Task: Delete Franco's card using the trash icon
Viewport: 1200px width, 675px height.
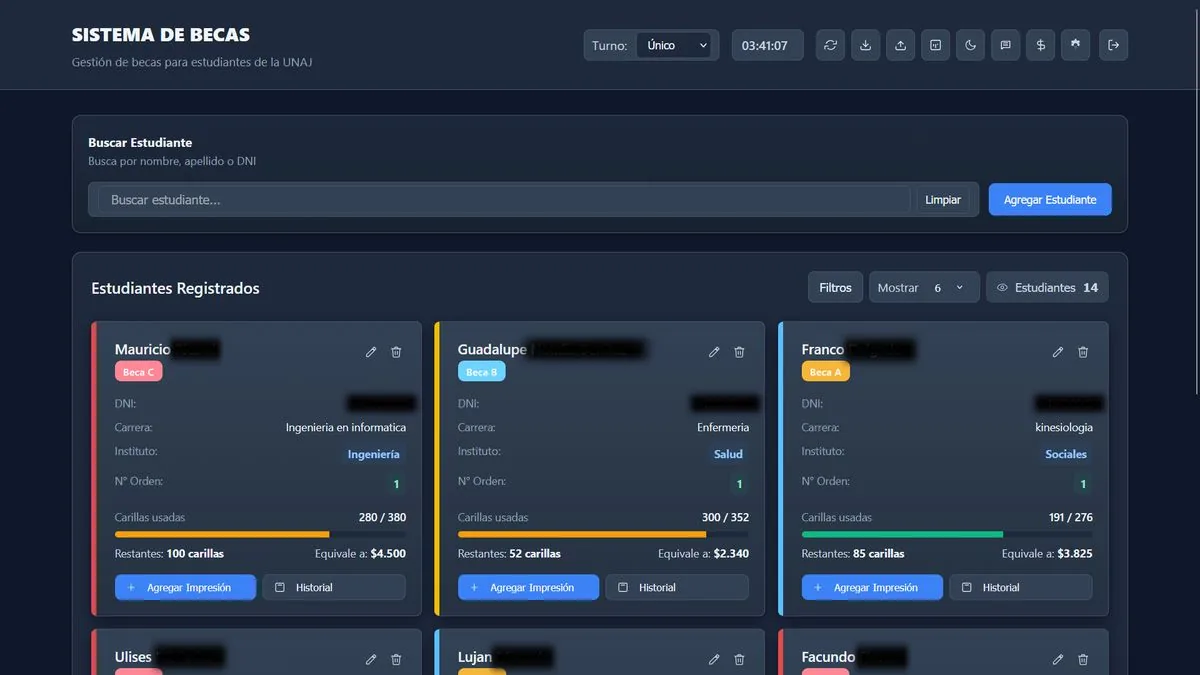Action: tap(1083, 352)
